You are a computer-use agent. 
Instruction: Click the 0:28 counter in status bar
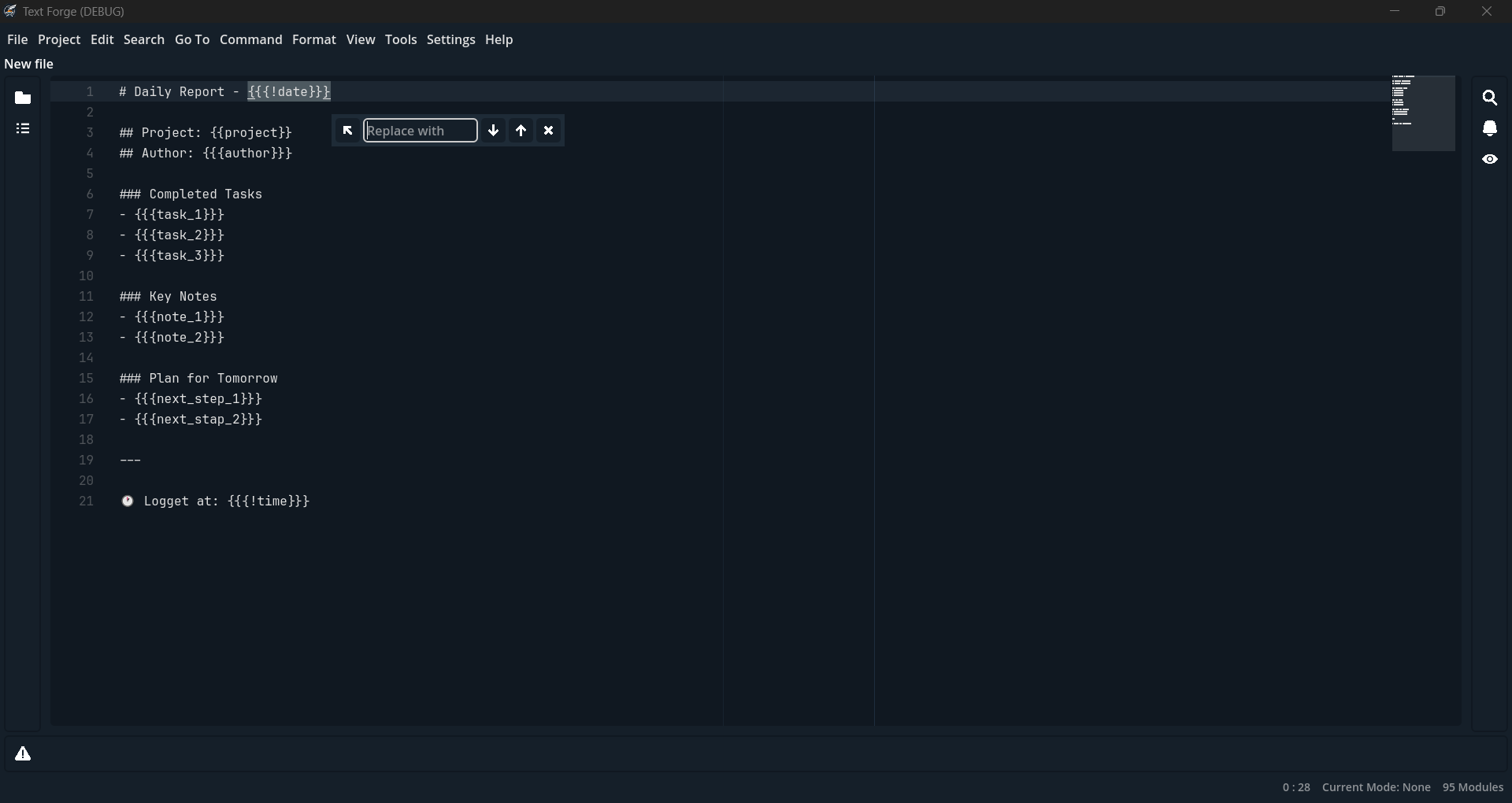tap(1296, 787)
